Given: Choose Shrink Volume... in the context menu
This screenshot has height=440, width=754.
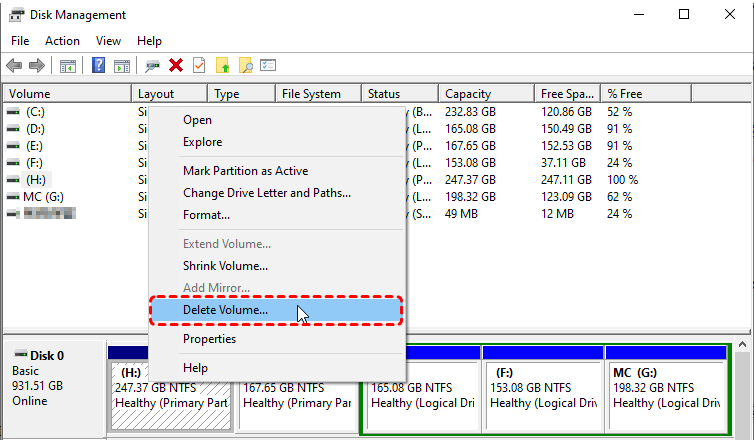Looking at the screenshot, I should (225, 266).
